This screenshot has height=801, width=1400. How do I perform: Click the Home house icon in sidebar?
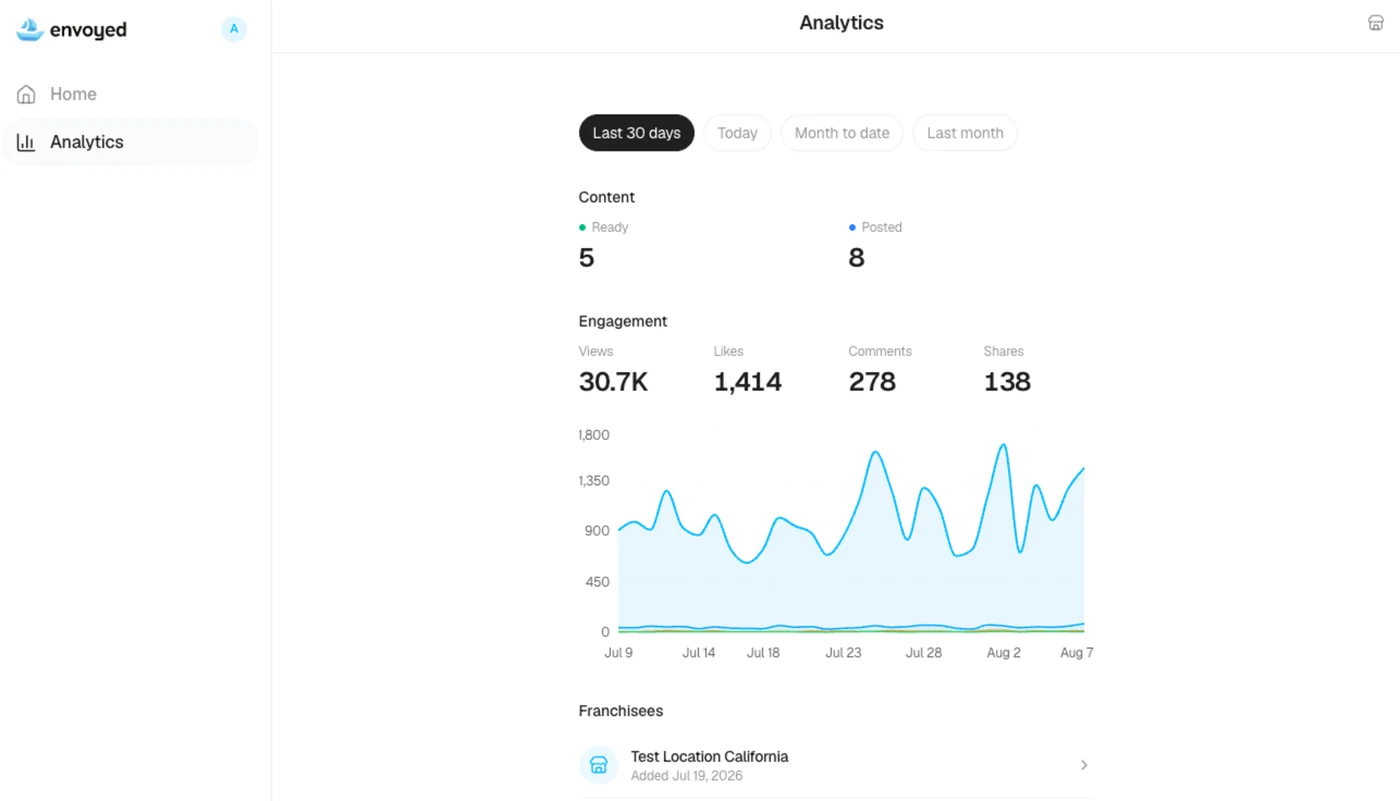(26, 94)
